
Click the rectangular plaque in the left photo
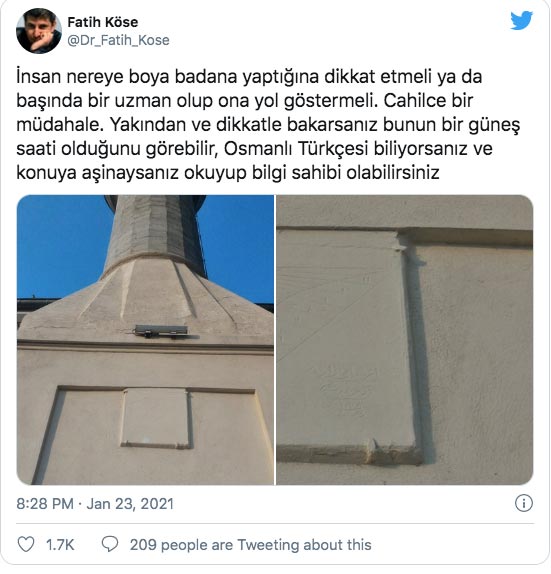[156, 418]
